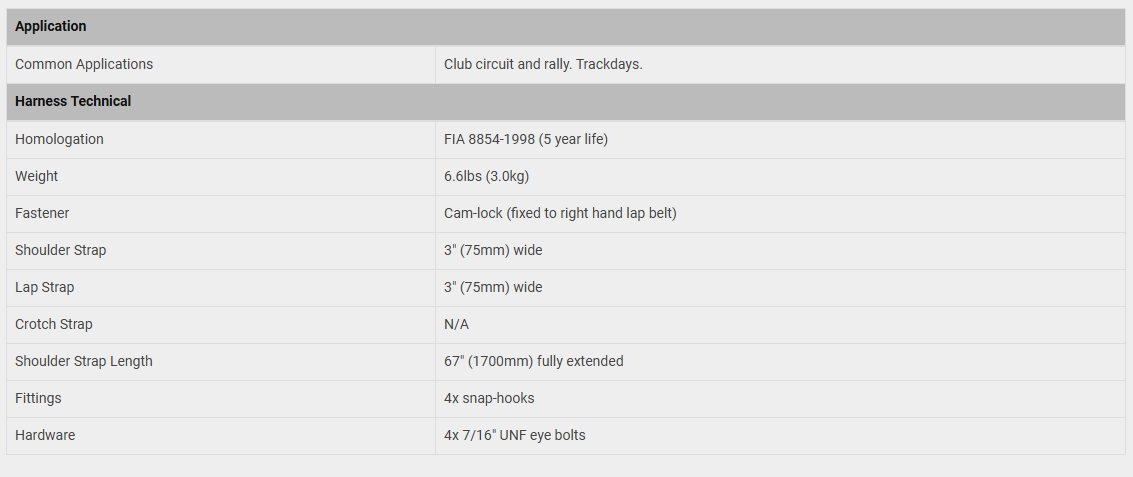The width and height of the screenshot is (1133, 477).
Task: Click the Shoulder Strap 3" (75mm) wide value
Action: [x=494, y=250]
